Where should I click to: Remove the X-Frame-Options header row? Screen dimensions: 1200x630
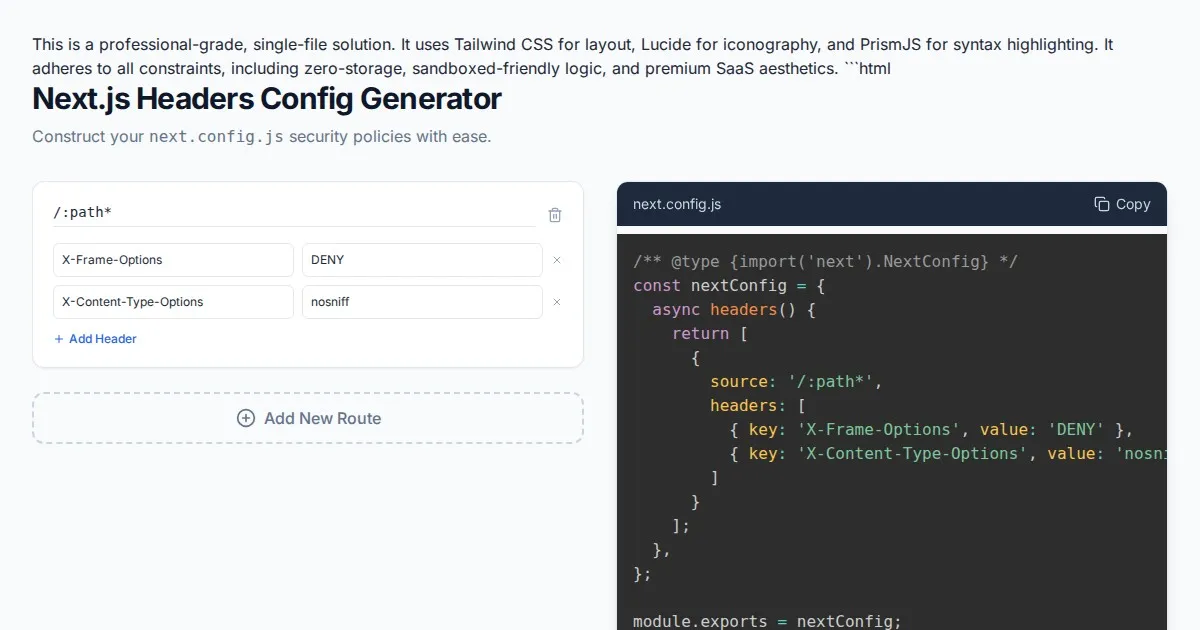[x=557, y=260]
